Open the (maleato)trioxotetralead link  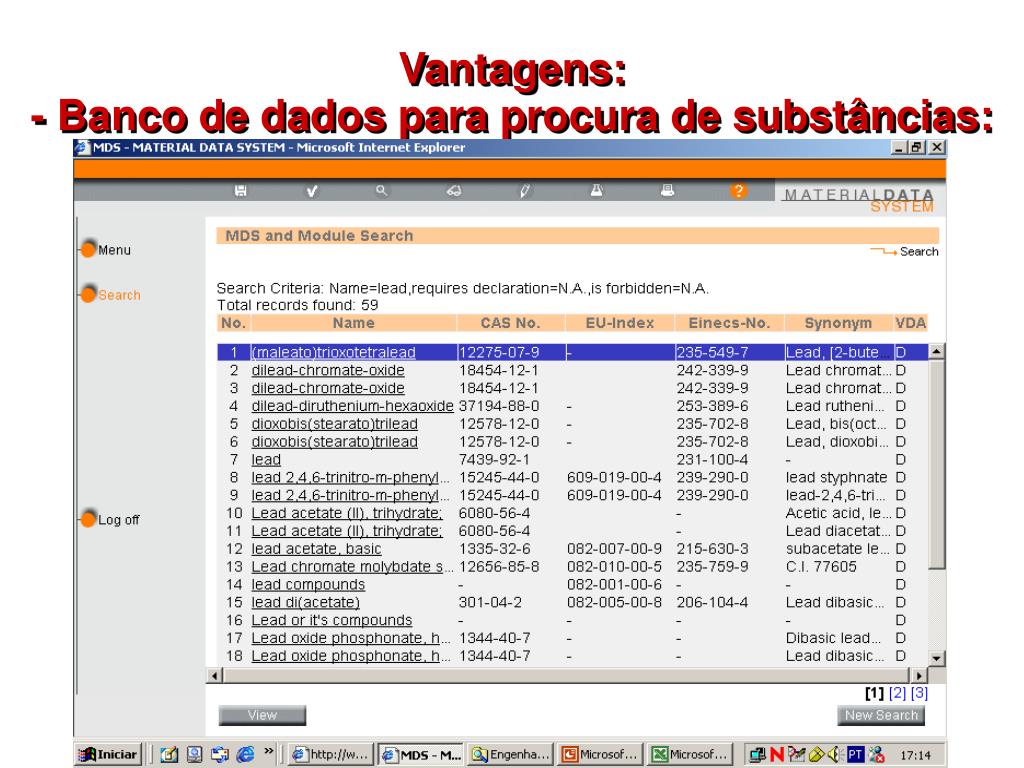pos(334,353)
